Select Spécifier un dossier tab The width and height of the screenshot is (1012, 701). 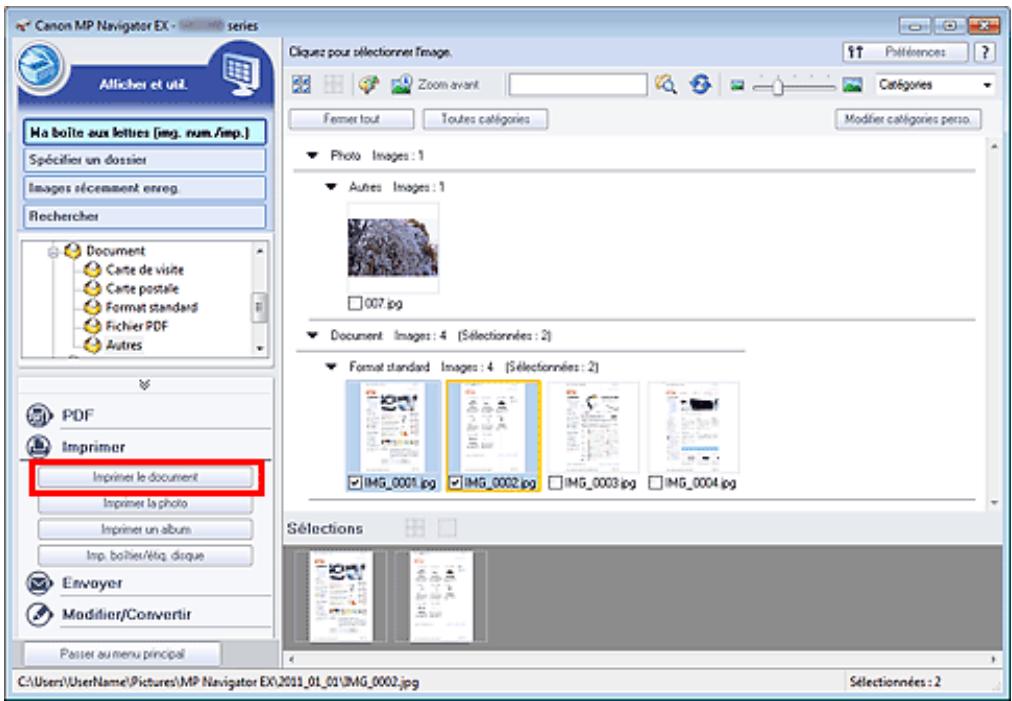pyautogui.click(x=145, y=160)
